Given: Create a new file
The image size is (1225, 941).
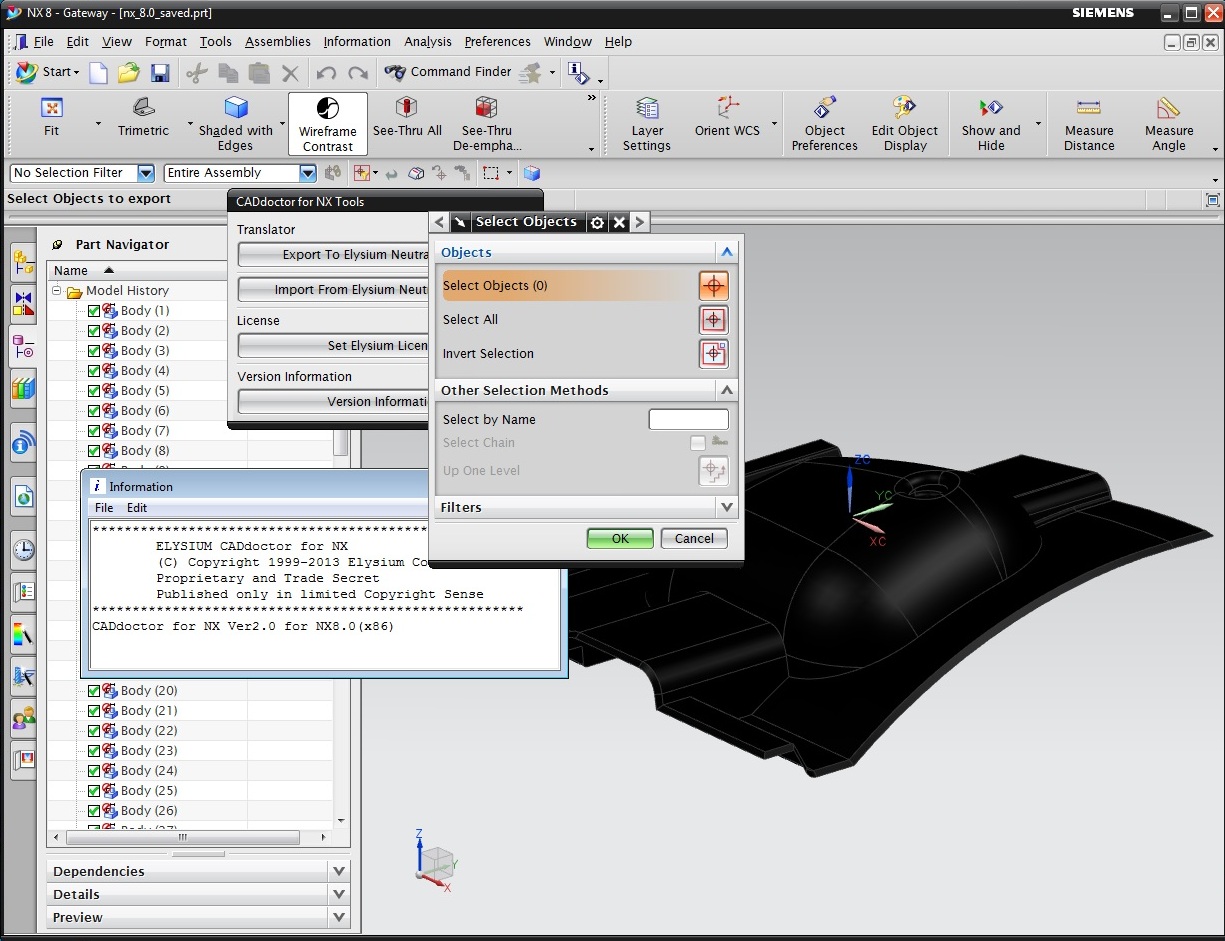Looking at the screenshot, I should click(98, 72).
